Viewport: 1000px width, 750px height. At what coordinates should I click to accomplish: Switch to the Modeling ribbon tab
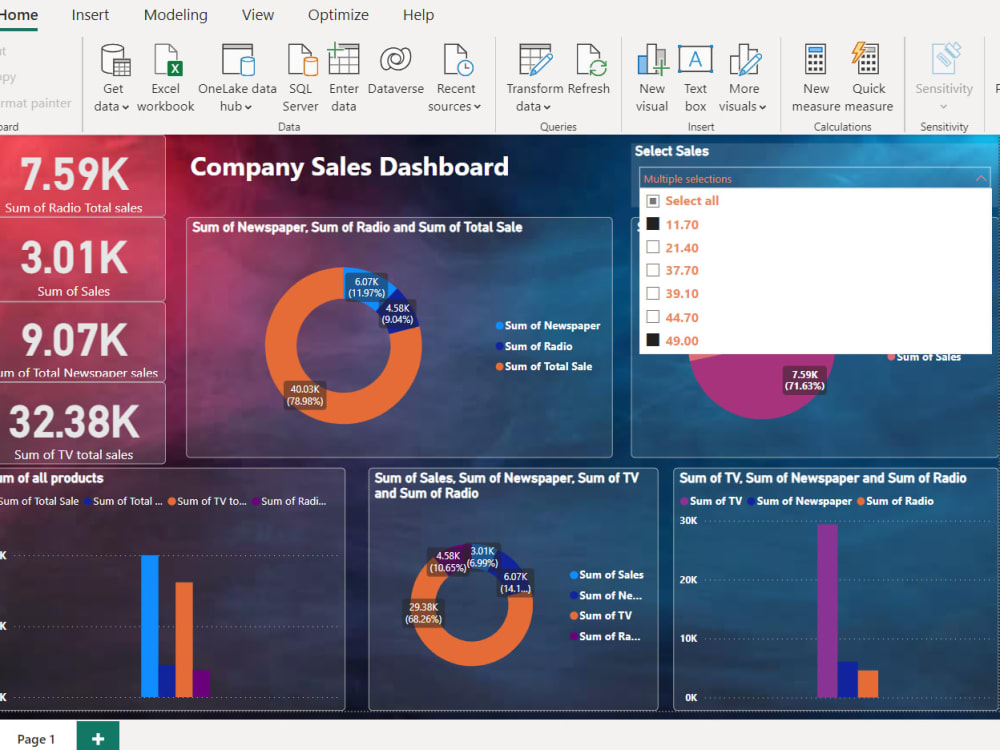175,14
